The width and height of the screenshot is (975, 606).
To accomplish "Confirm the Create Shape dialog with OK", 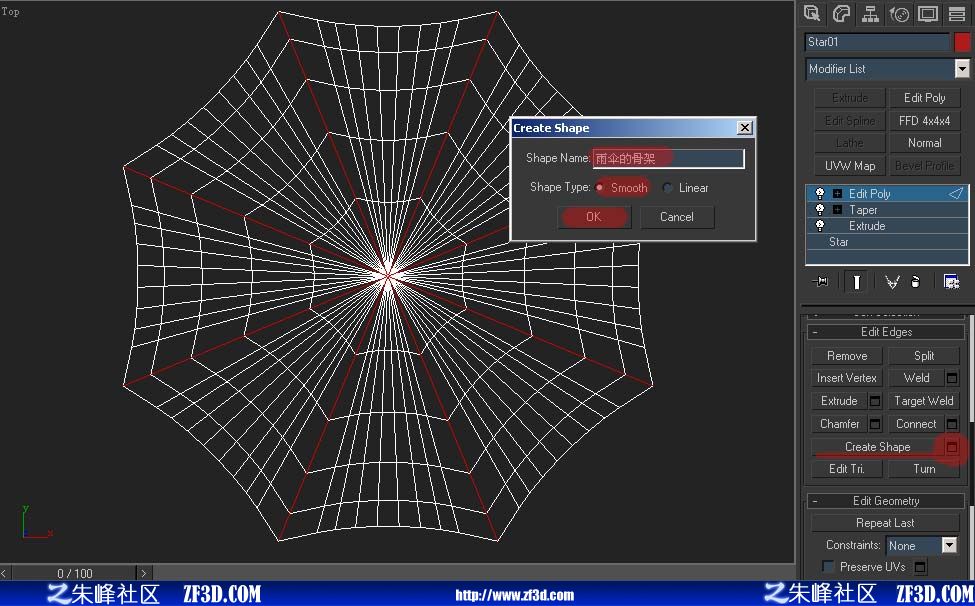I will click(x=594, y=217).
